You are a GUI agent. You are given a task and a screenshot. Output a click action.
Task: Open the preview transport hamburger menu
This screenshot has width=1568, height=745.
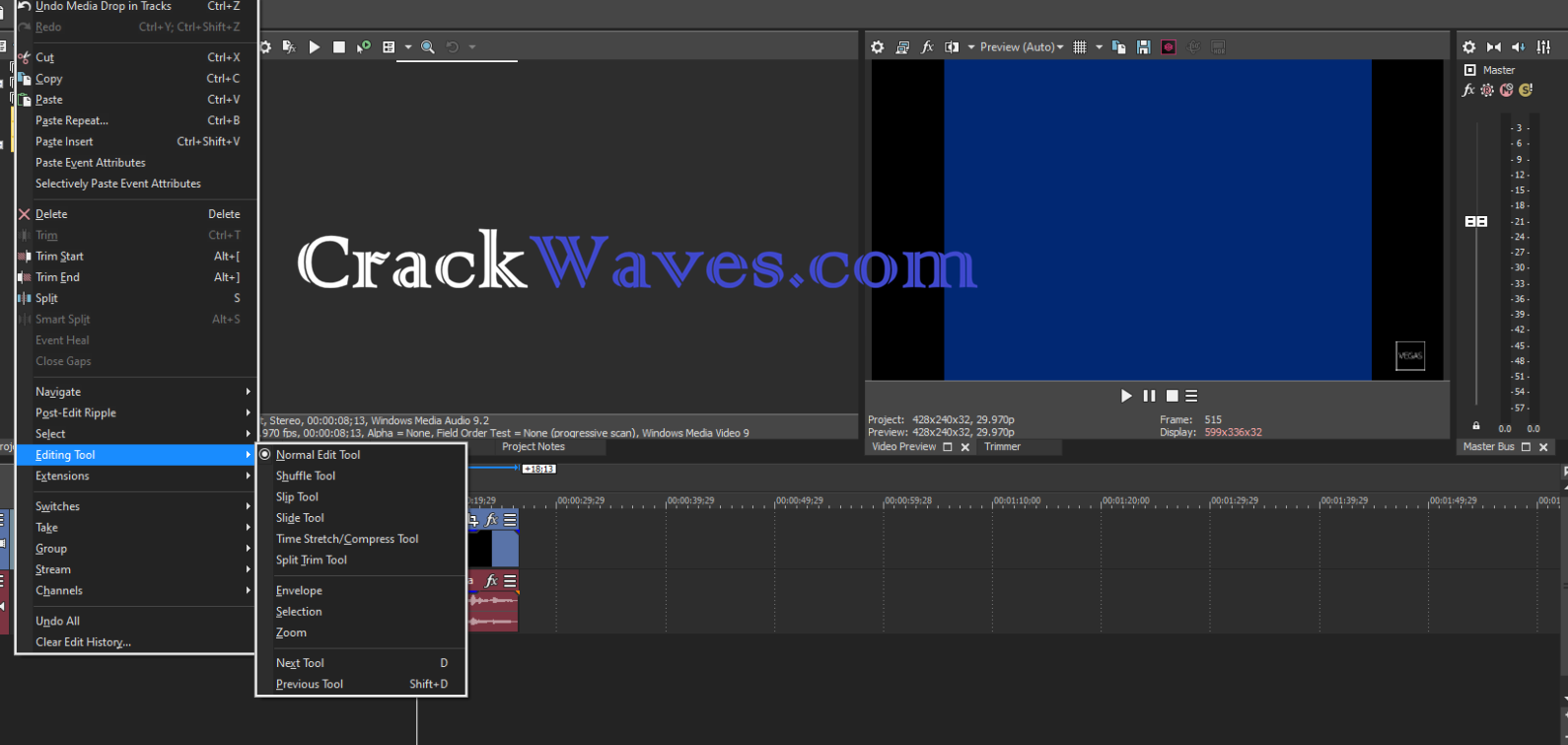coord(1191,396)
